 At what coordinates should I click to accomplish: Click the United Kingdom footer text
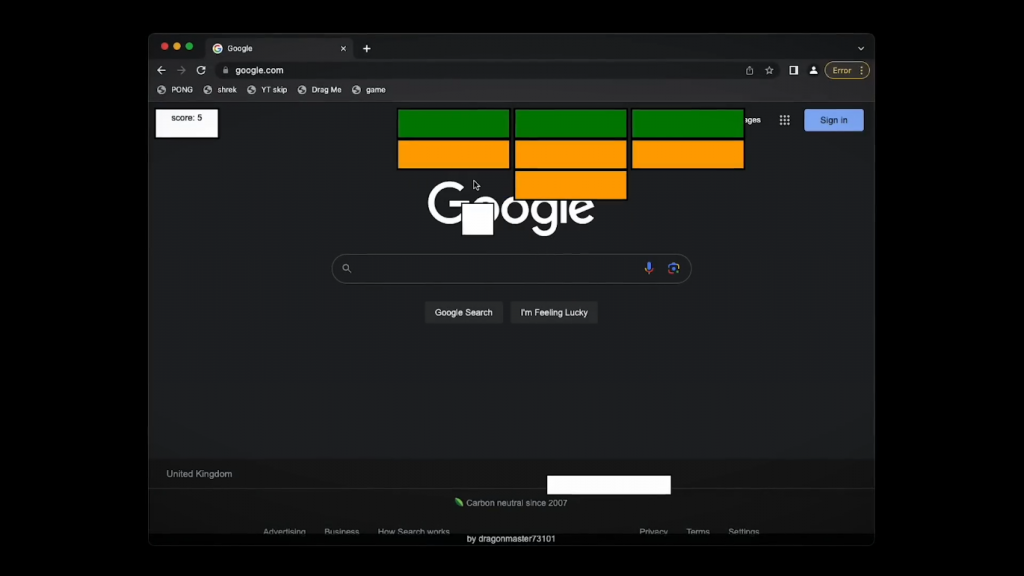199,473
